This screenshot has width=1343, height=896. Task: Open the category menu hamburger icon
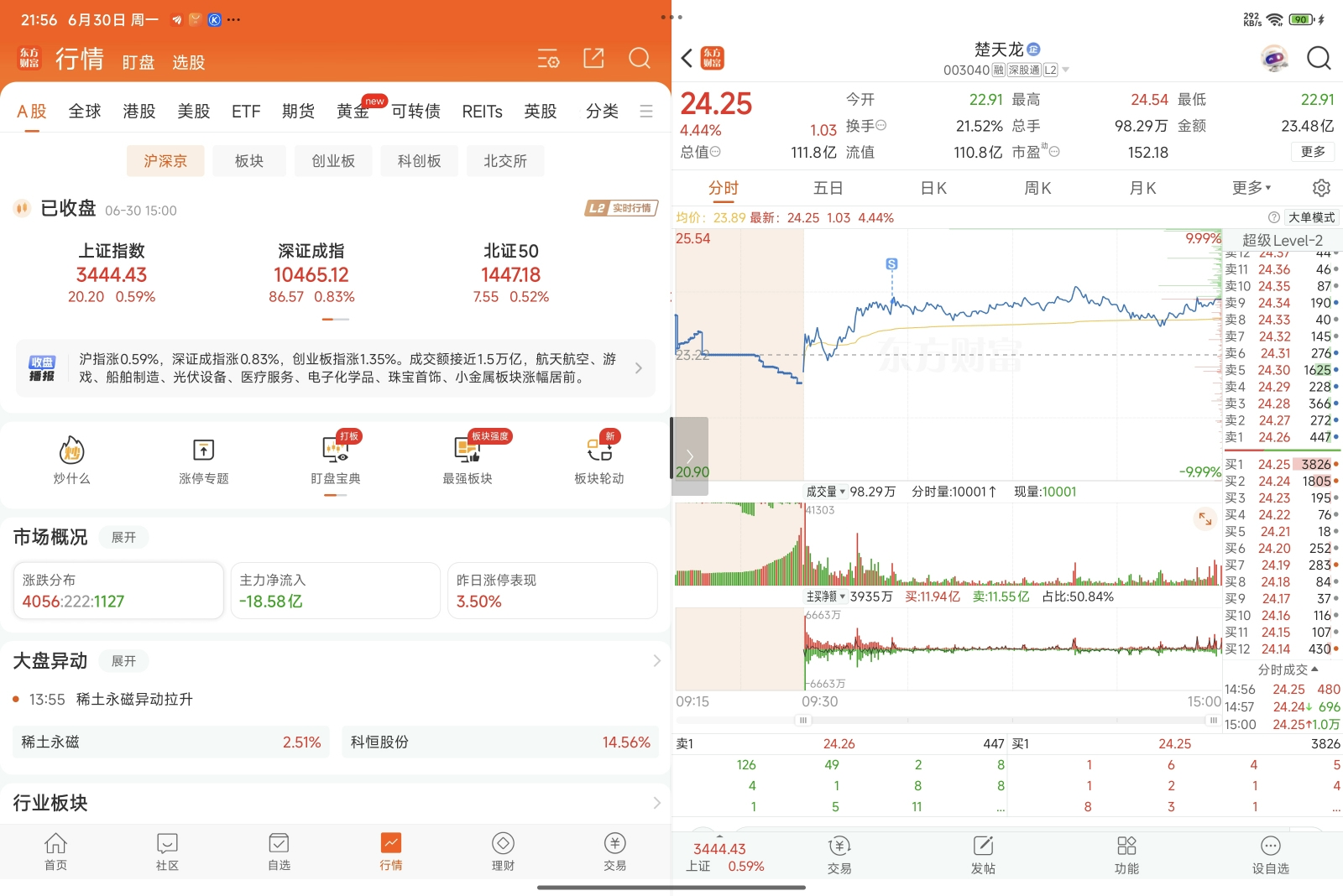coord(646,112)
